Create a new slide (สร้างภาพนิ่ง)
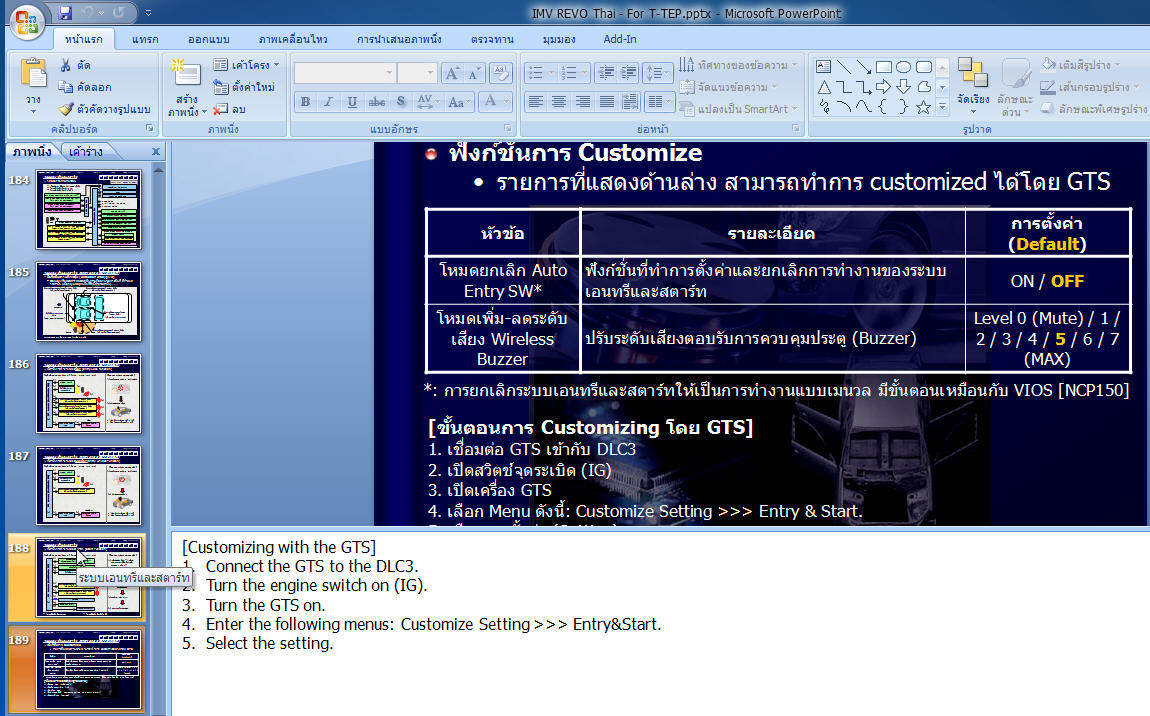The image size is (1150, 716). [x=186, y=87]
